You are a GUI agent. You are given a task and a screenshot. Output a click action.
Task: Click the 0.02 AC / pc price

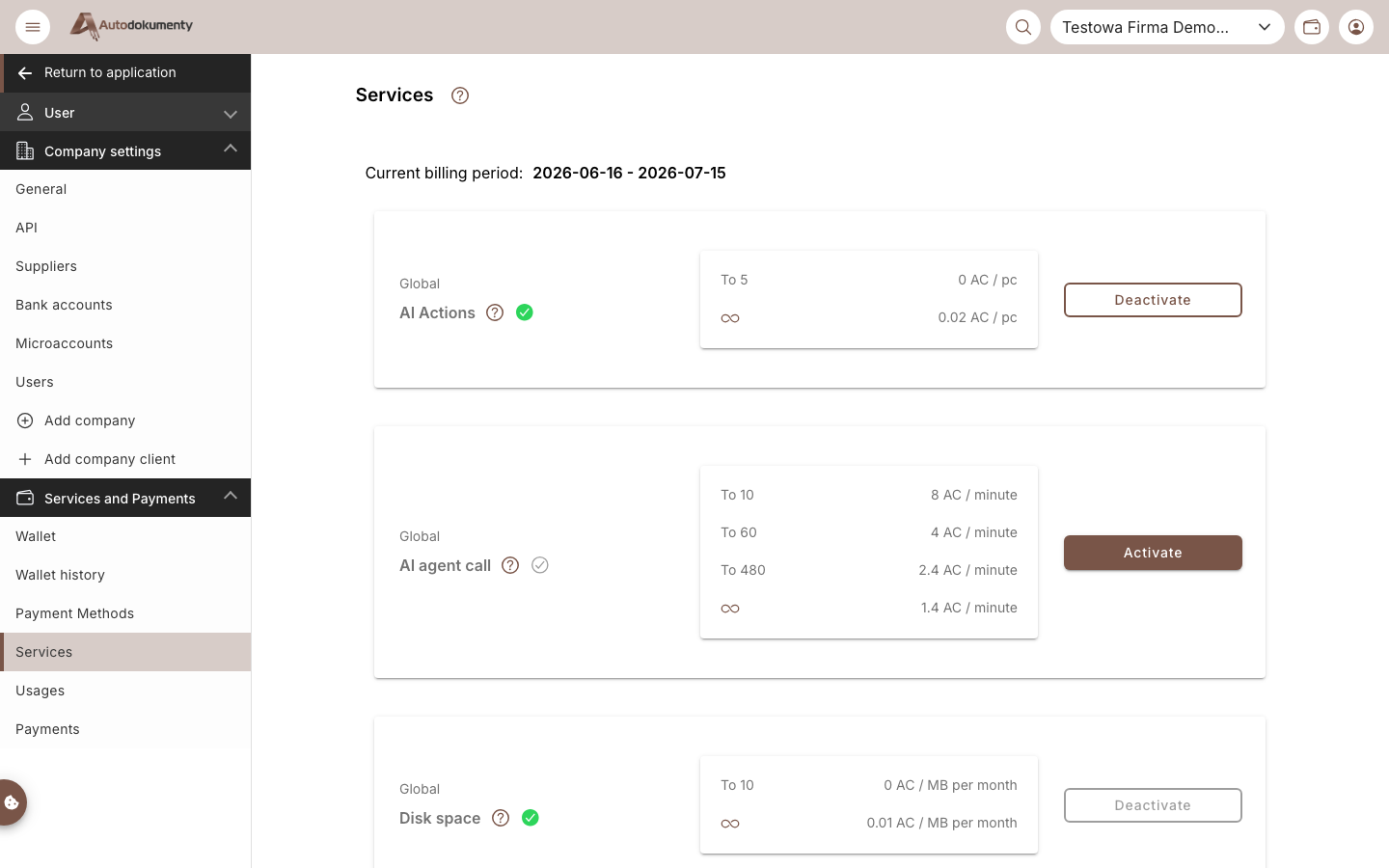977,317
